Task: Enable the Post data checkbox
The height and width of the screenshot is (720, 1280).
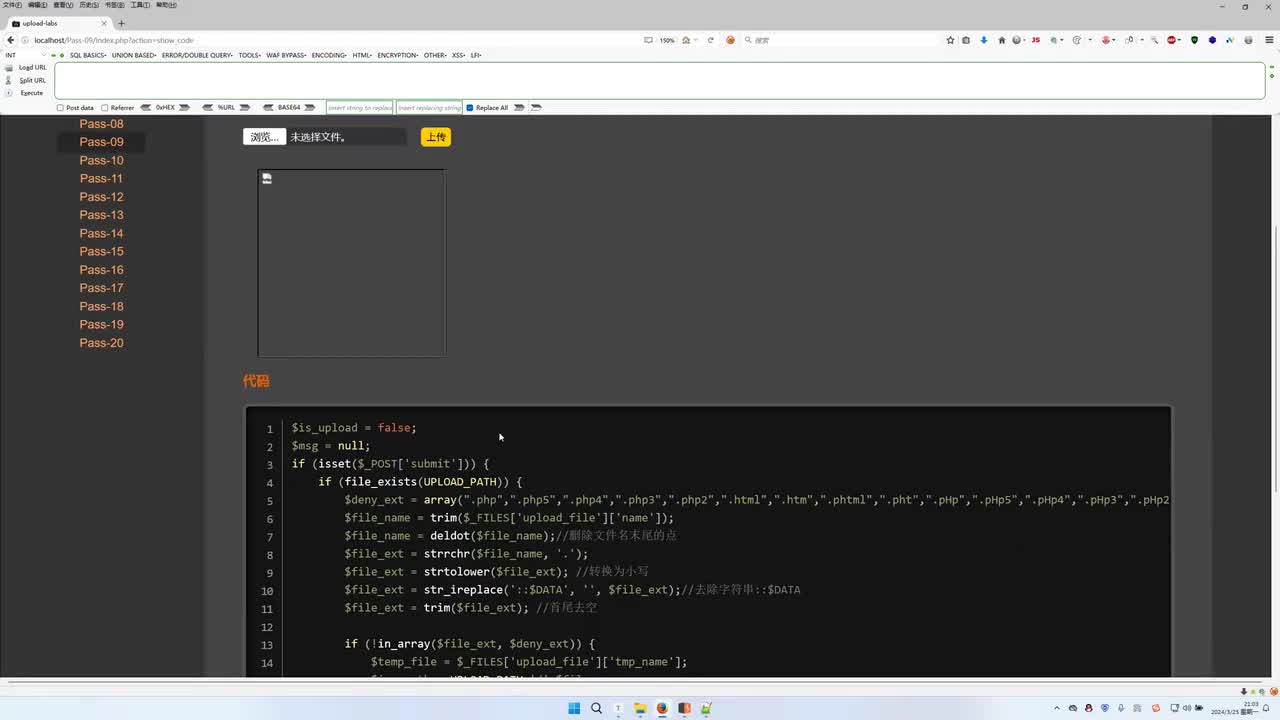Action: (x=60, y=108)
